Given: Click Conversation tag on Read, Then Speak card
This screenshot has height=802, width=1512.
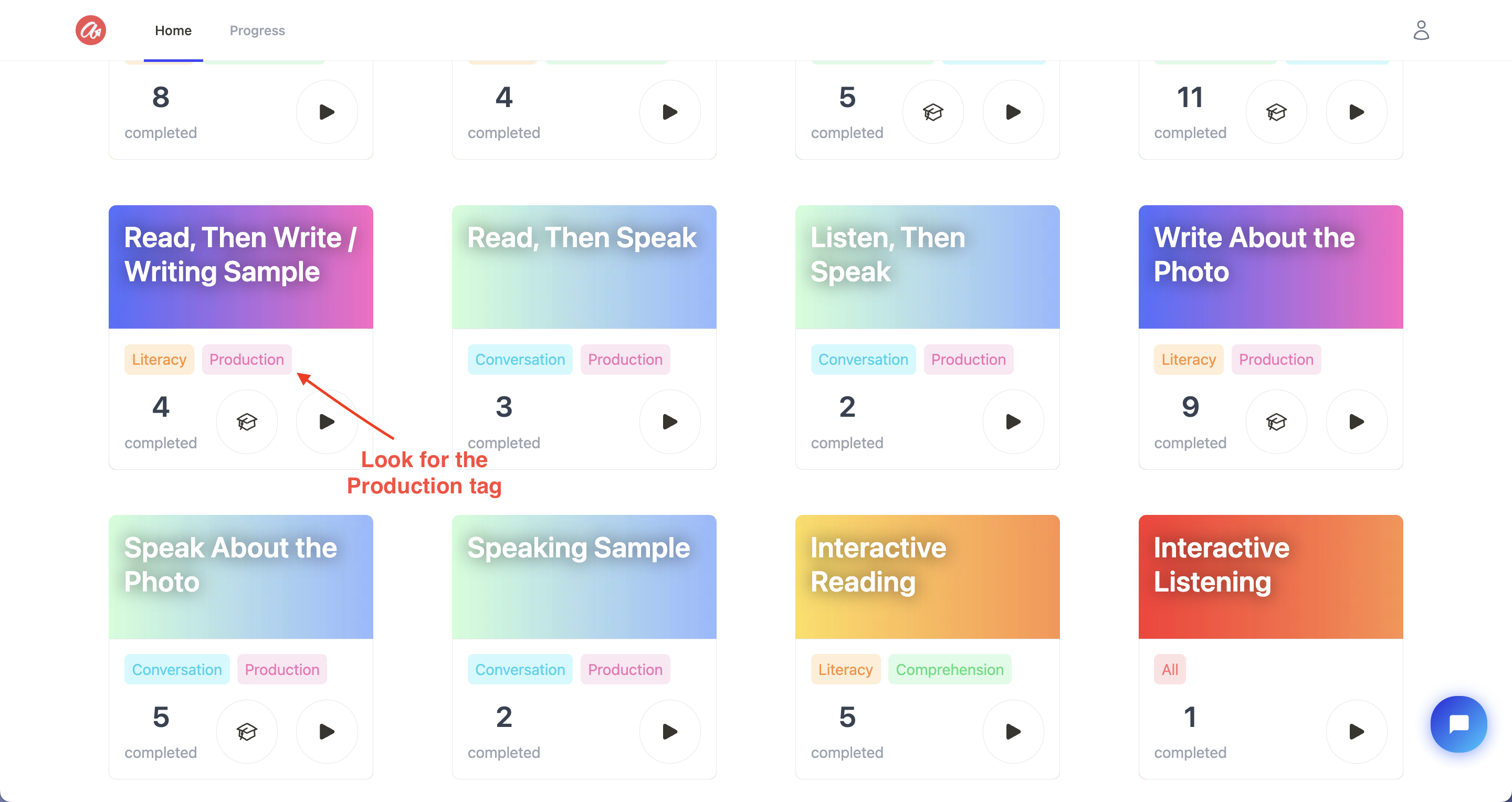Looking at the screenshot, I should click(520, 359).
